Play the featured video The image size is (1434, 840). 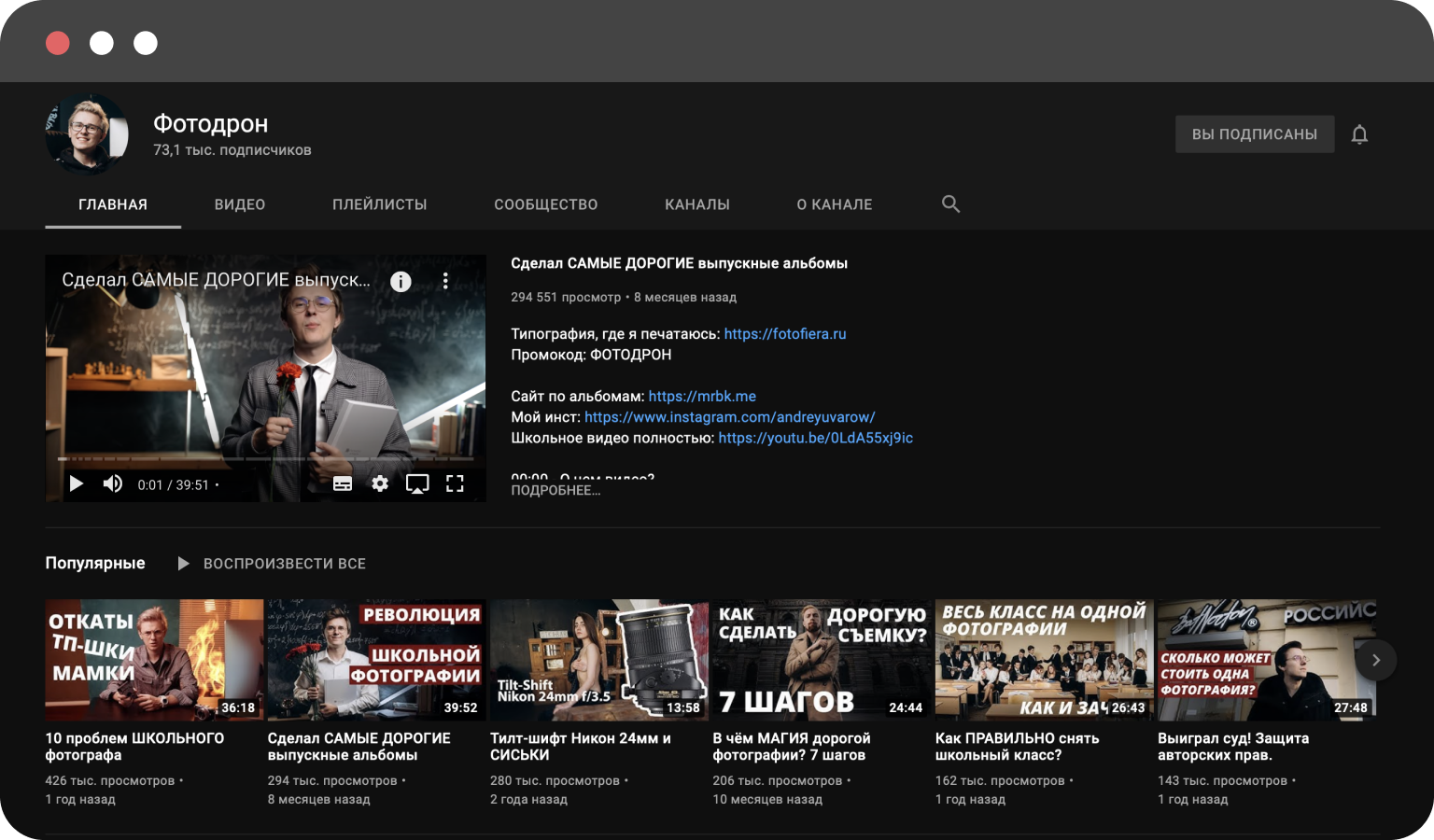(77, 483)
